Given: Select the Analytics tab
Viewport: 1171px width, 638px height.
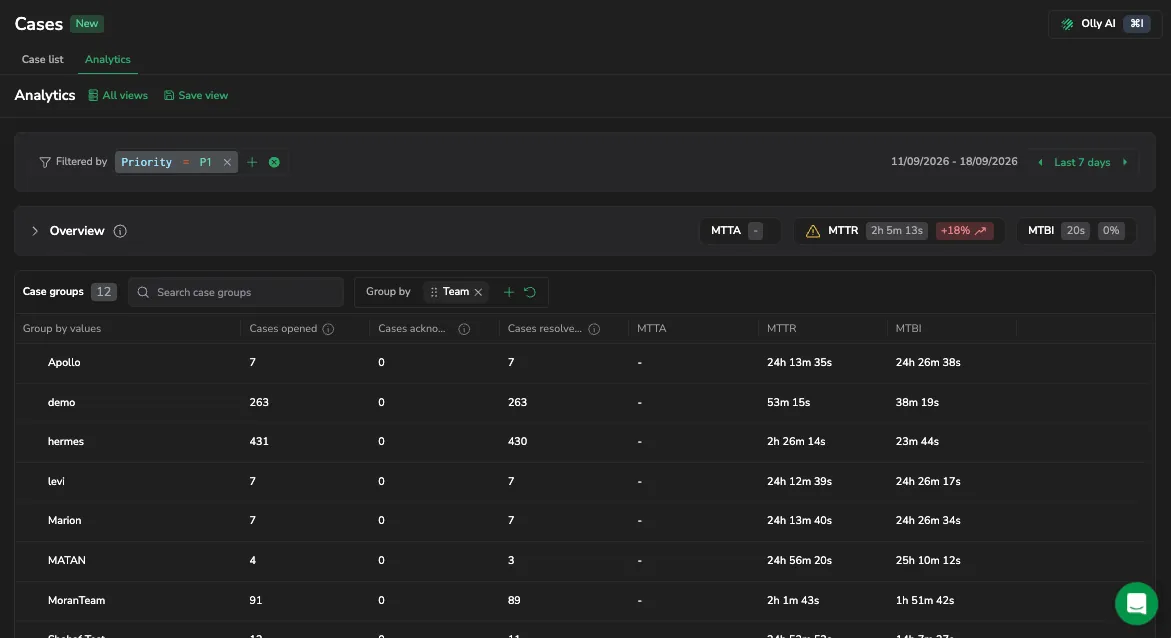Looking at the screenshot, I should [108, 60].
